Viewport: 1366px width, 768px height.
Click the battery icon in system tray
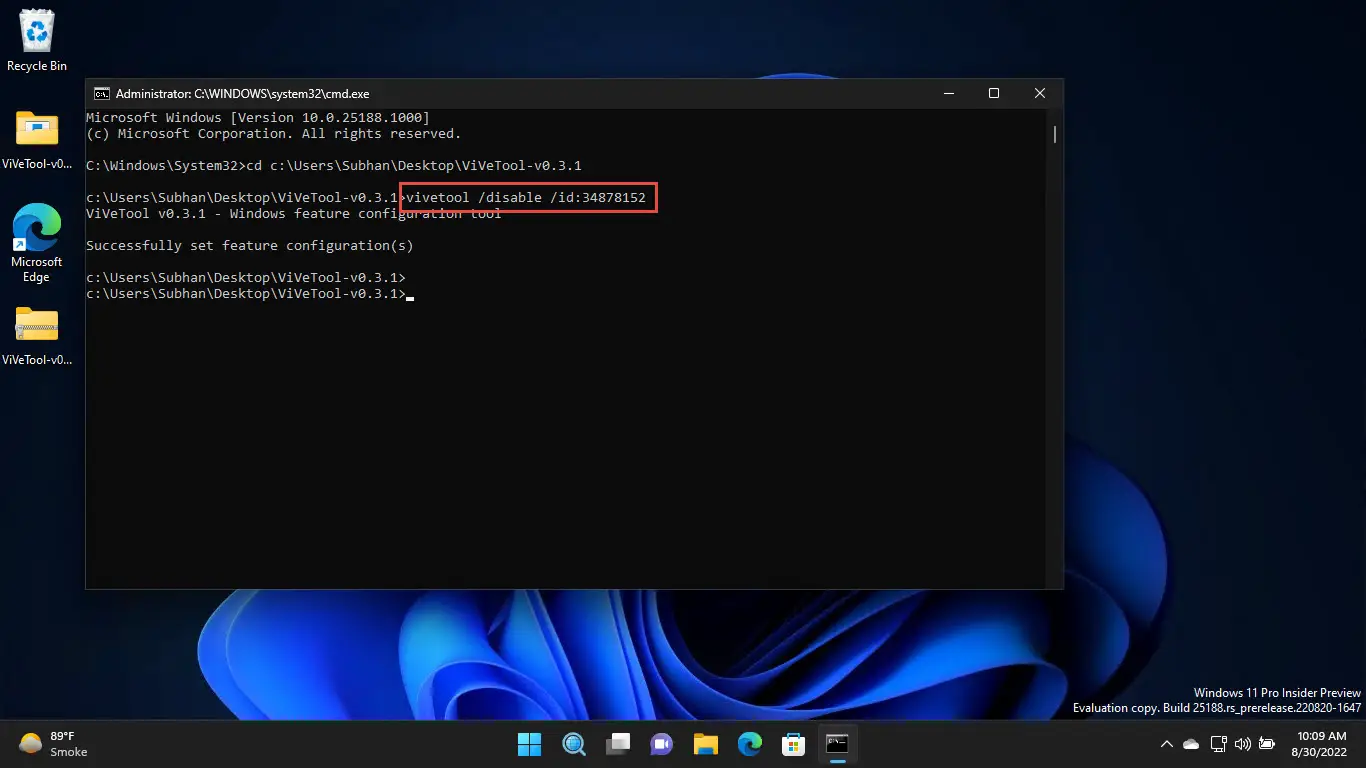coord(1267,744)
